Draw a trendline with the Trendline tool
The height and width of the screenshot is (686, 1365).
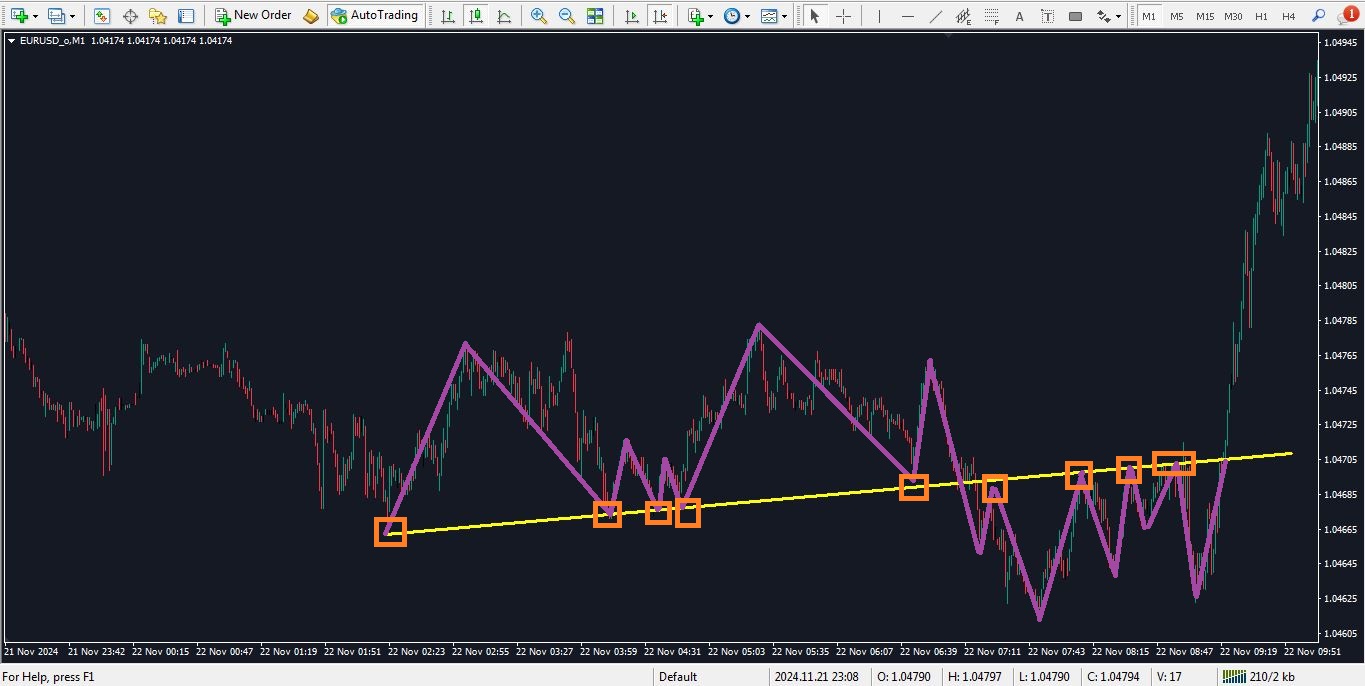click(935, 16)
